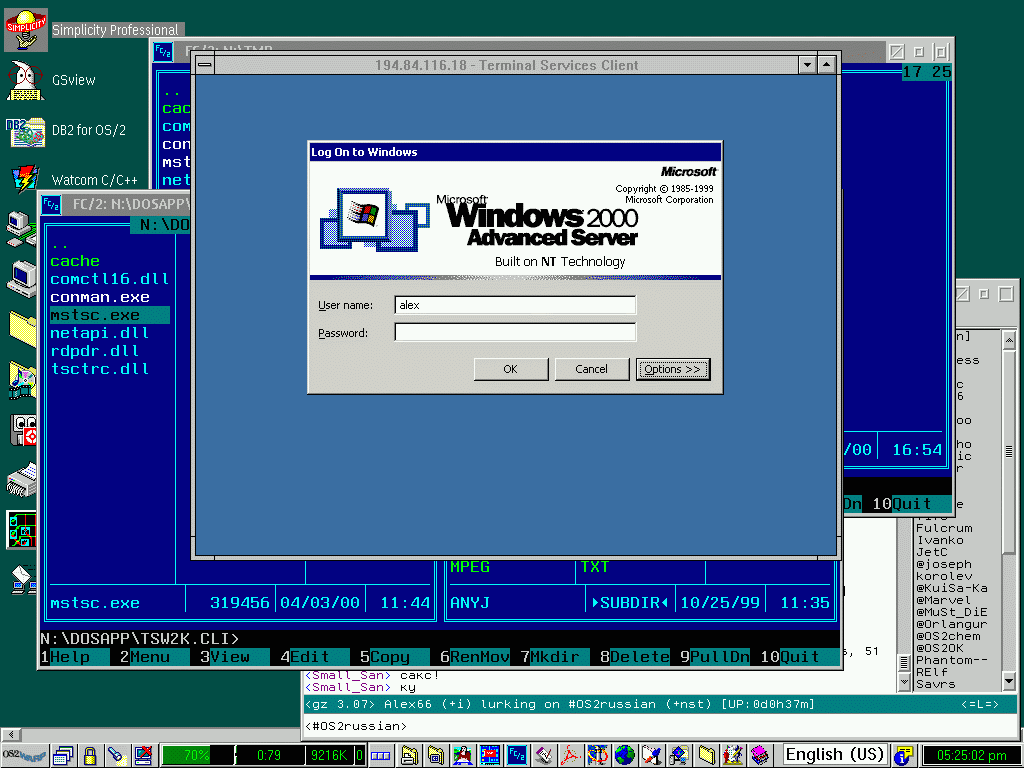Click the shutdown monitor icon in WarpCenter
Viewport: 1024px width, 768px height.
143,756
